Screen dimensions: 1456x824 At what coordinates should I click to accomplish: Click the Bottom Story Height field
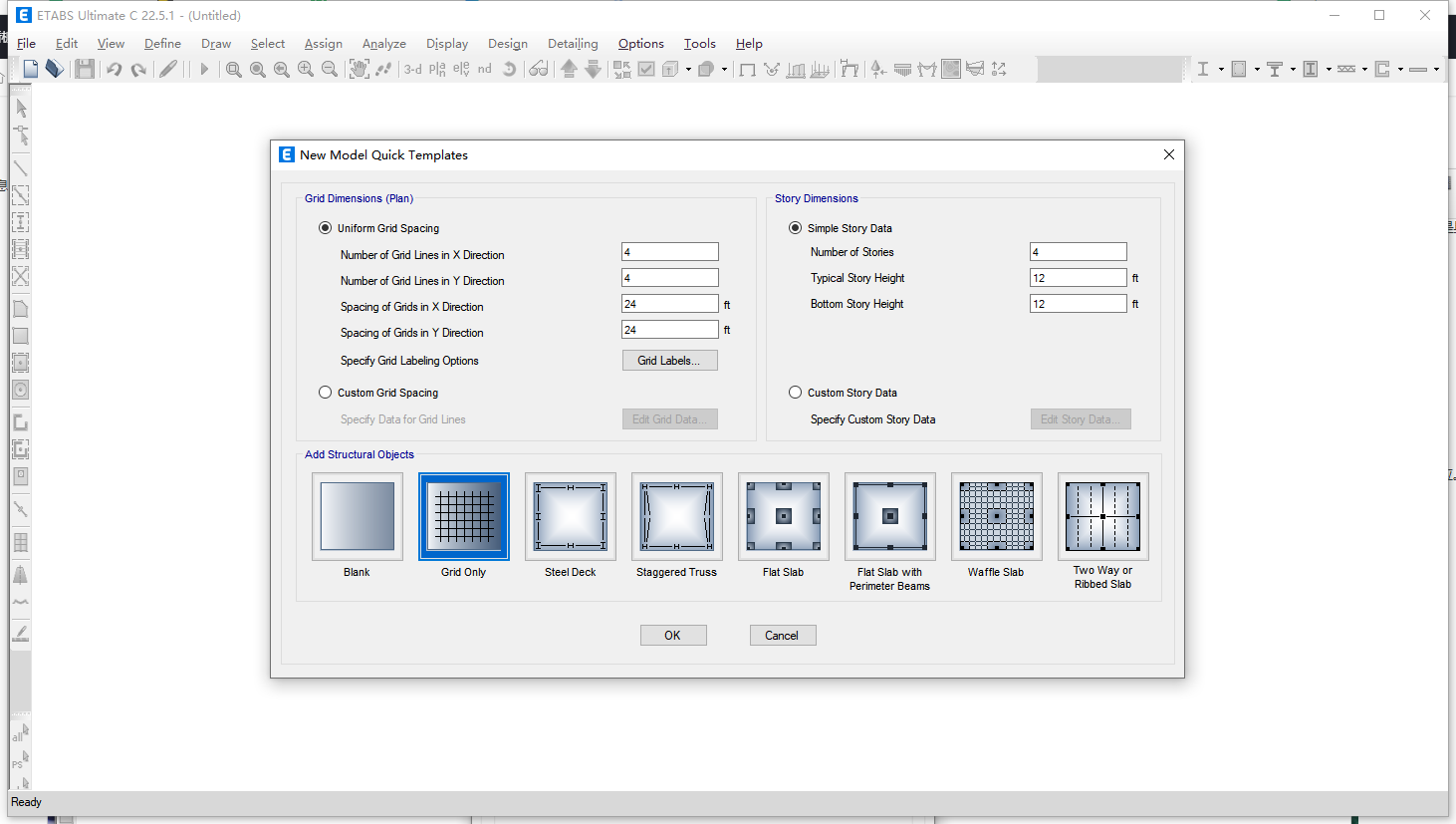(x=1079, y=304)
